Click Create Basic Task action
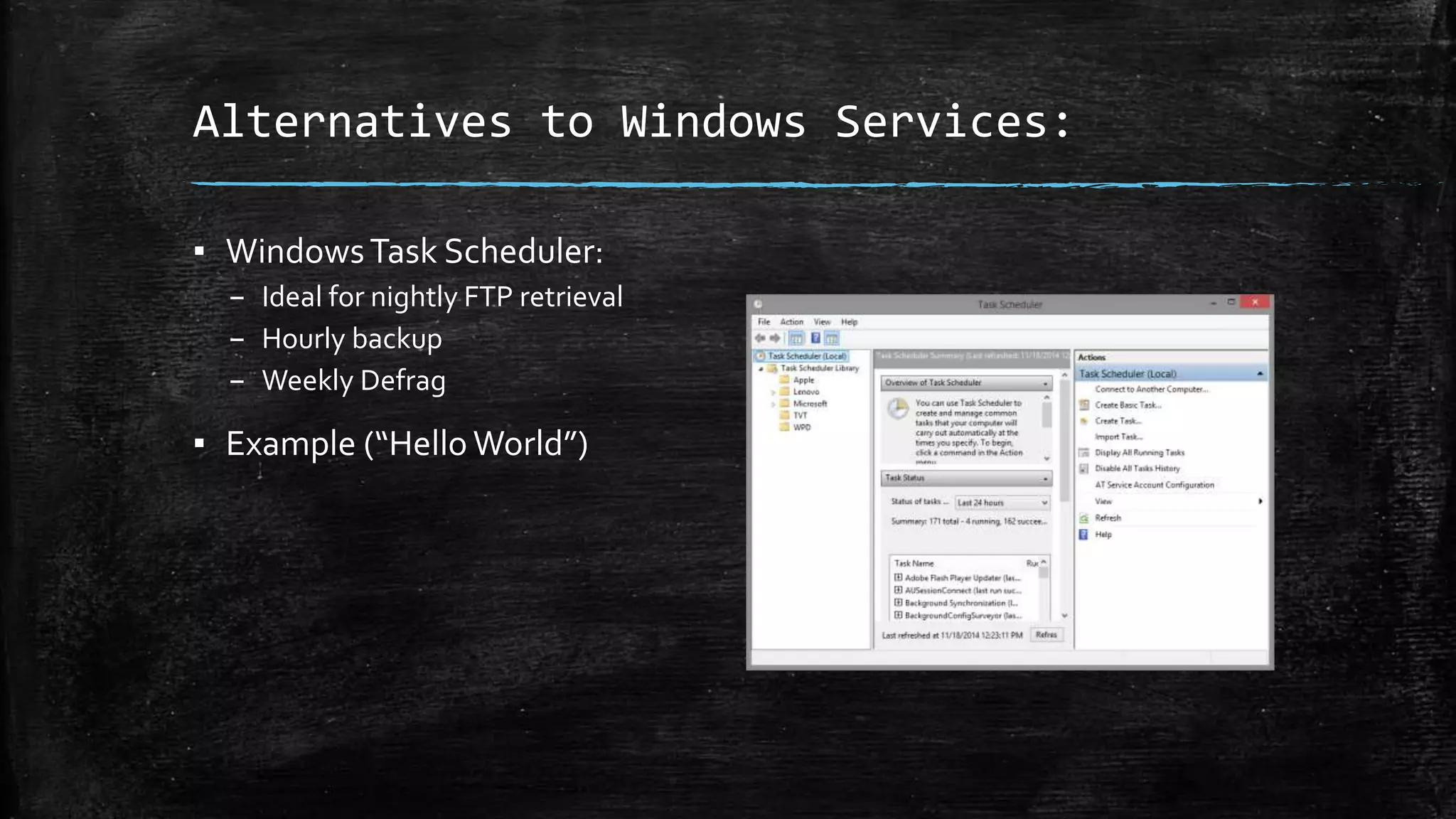 pos(1128,405)
